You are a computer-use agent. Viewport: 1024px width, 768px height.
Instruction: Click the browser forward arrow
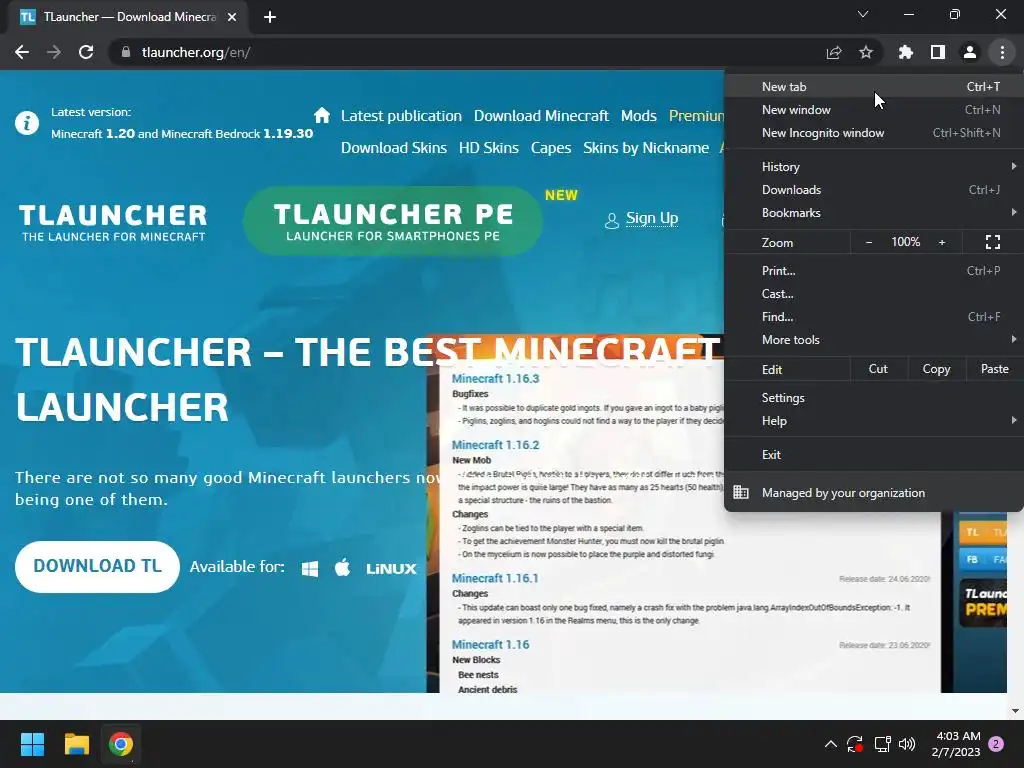click(54, 52)
